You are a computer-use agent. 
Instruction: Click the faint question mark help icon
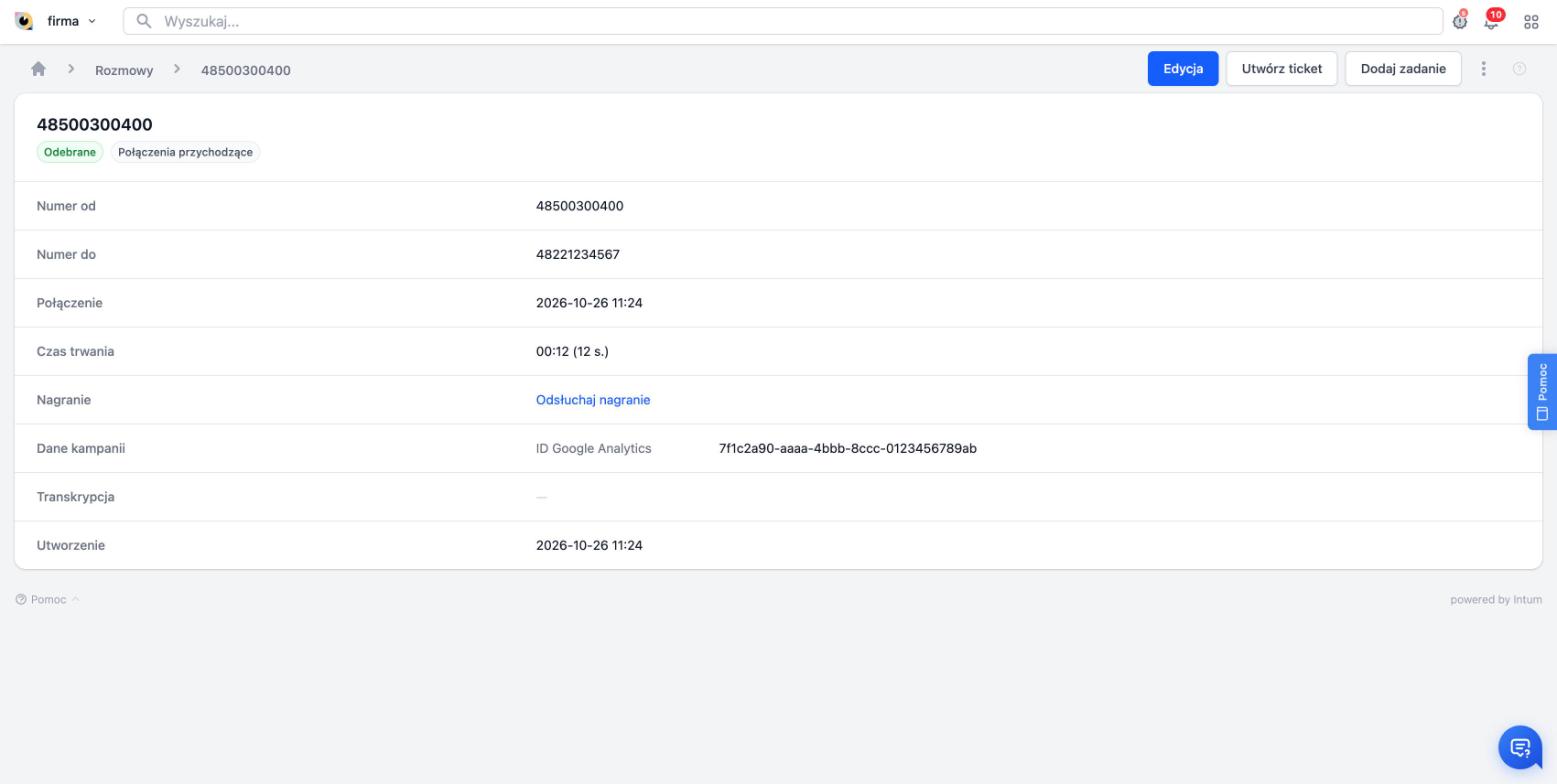(1520, 69)
